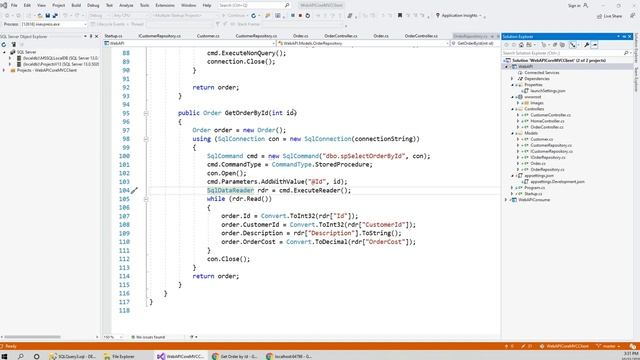Image resolution: width=640 pixels, height=360 pixels.
Task: Open the Process combo box
Action: coord(54,24)
